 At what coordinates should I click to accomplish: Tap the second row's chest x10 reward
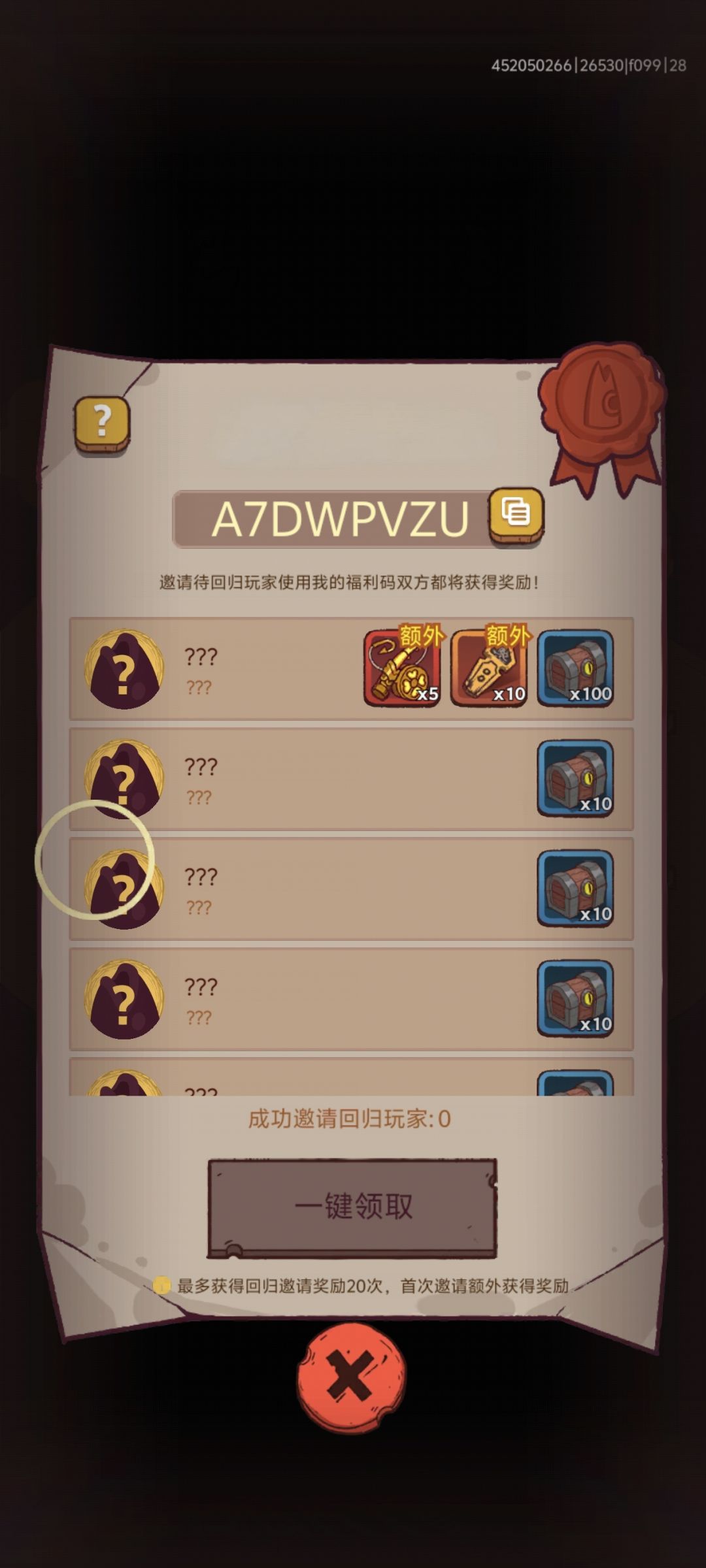click(x=575, y=778)
